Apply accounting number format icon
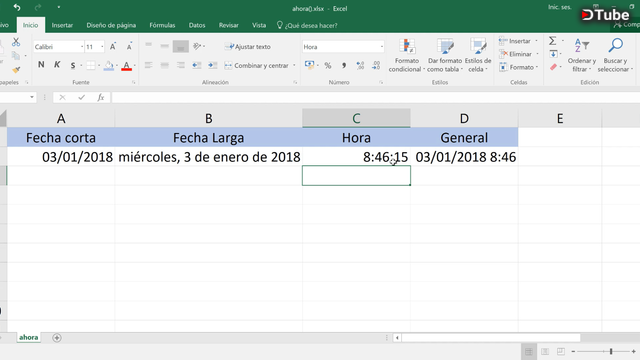640x360 pixels. [309, 65]
